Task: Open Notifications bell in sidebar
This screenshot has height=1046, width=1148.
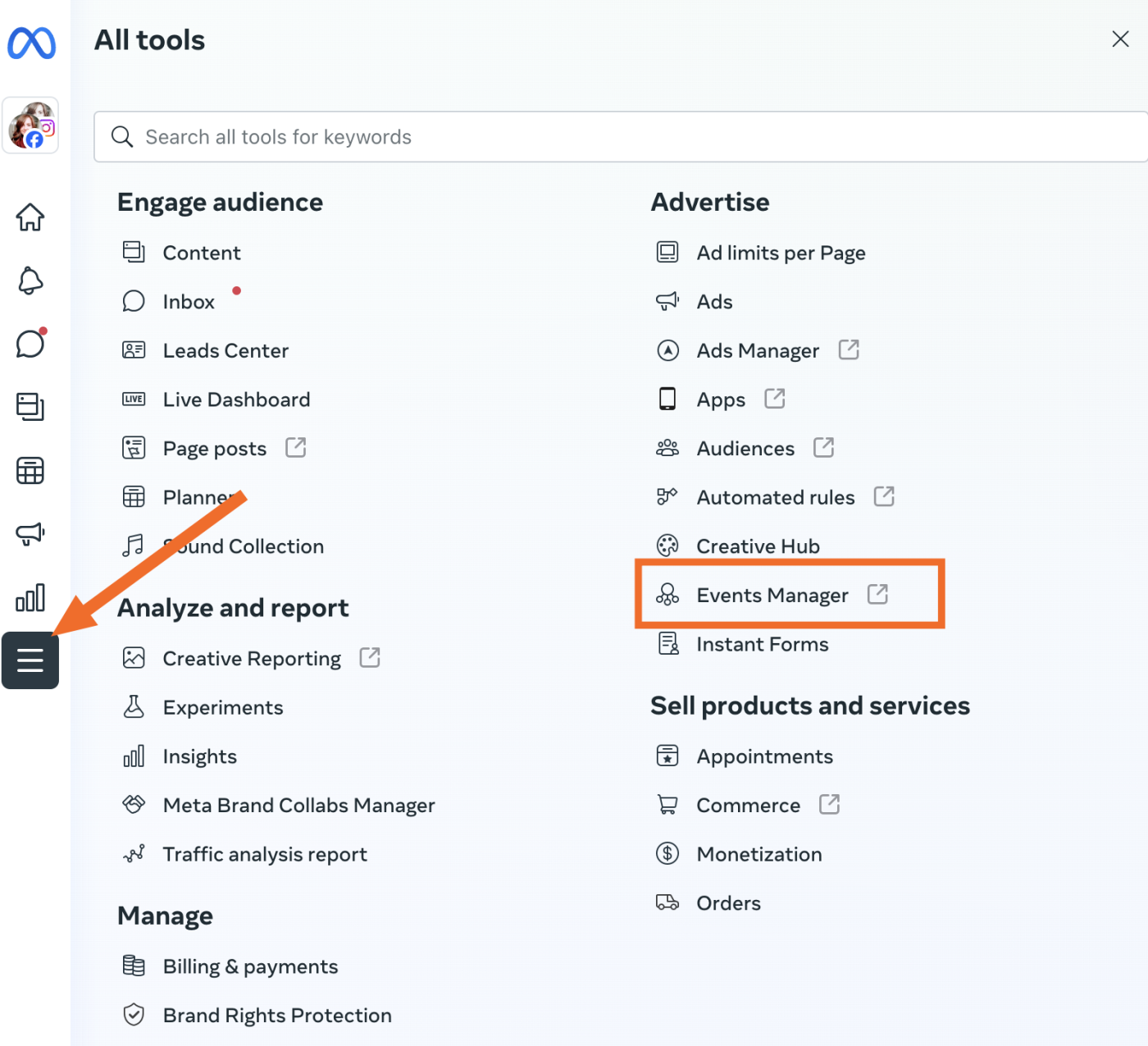Action: (30, 281)
